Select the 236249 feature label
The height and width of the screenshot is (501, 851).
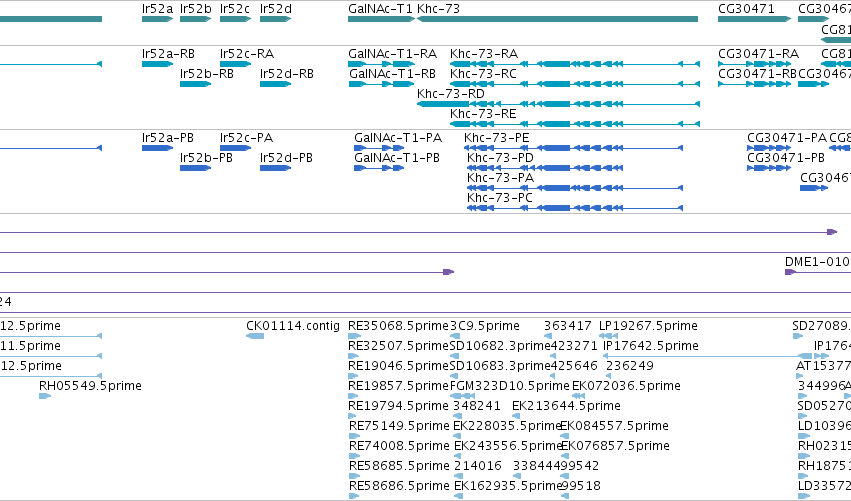630,366
